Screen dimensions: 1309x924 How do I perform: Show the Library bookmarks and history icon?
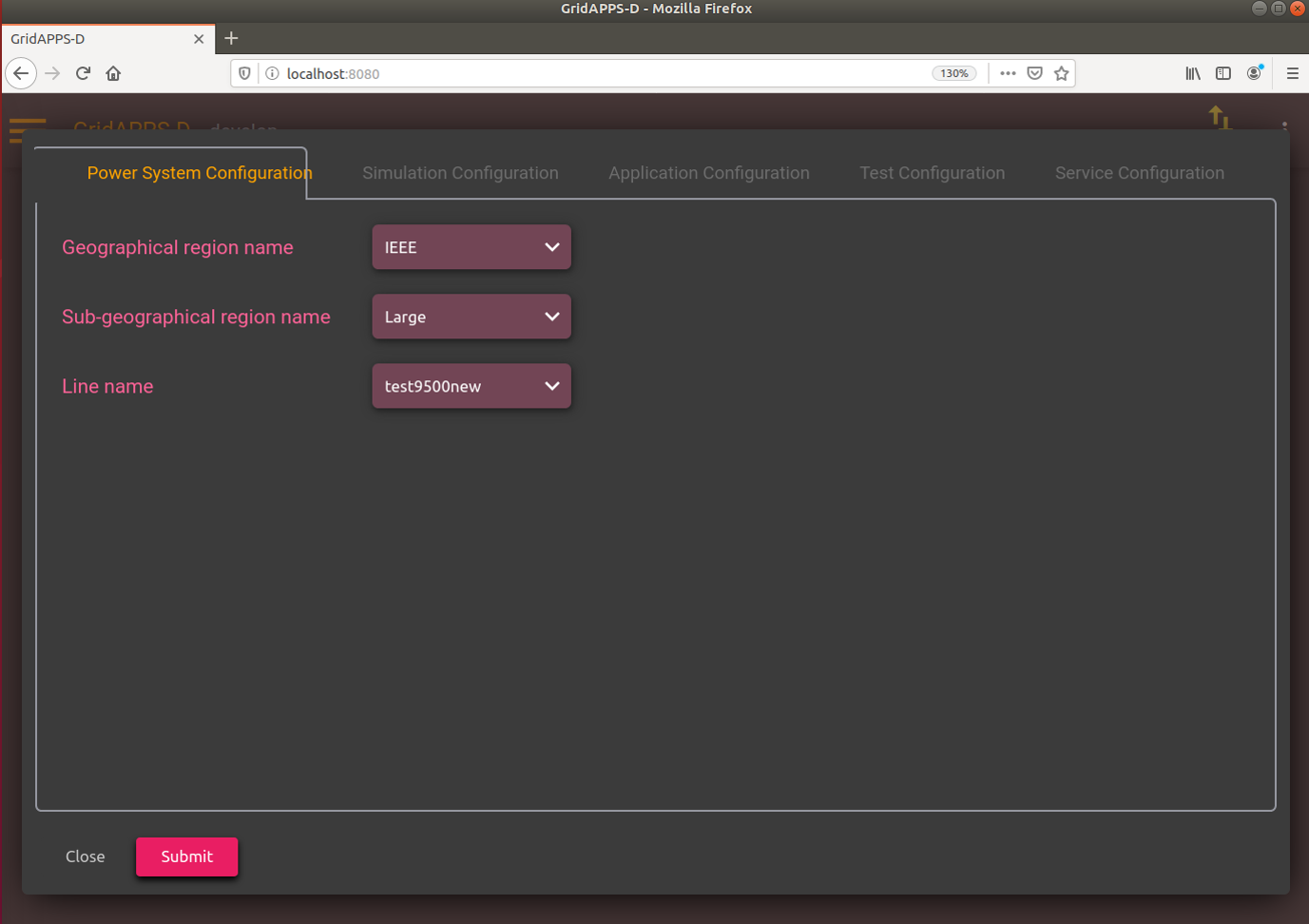point(1193,73)
